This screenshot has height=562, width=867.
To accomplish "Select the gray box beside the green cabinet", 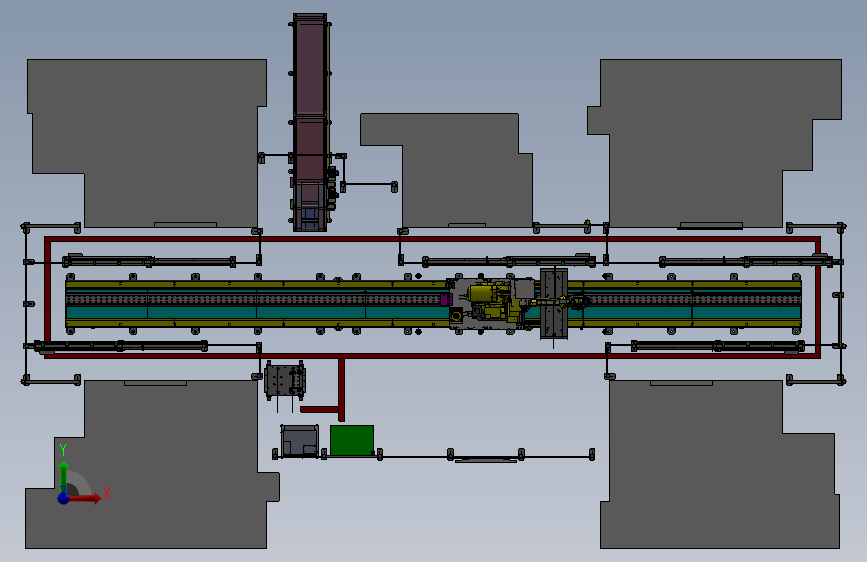I will point(300,440).
